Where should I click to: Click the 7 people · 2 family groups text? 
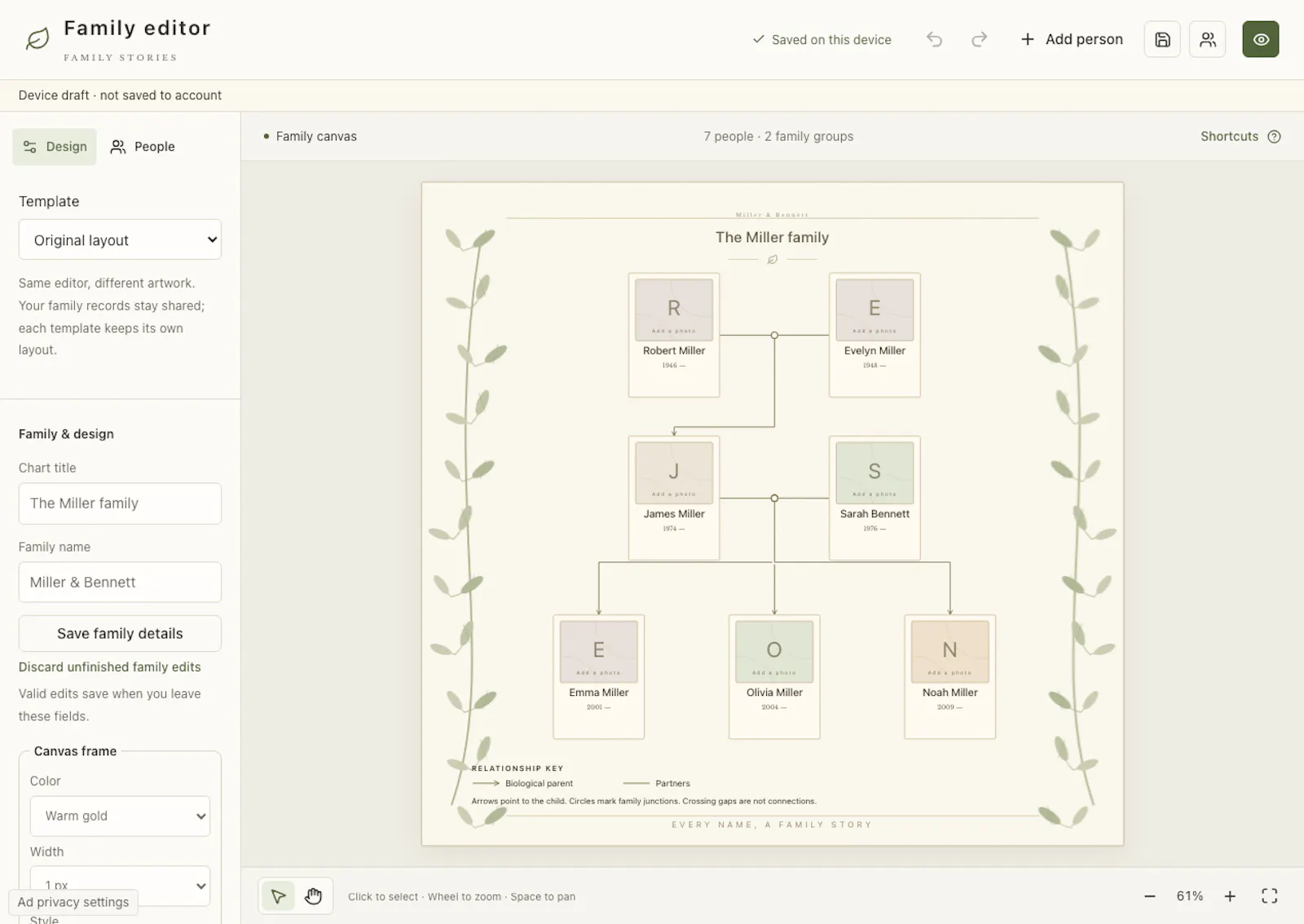click(x=778, y=136)
